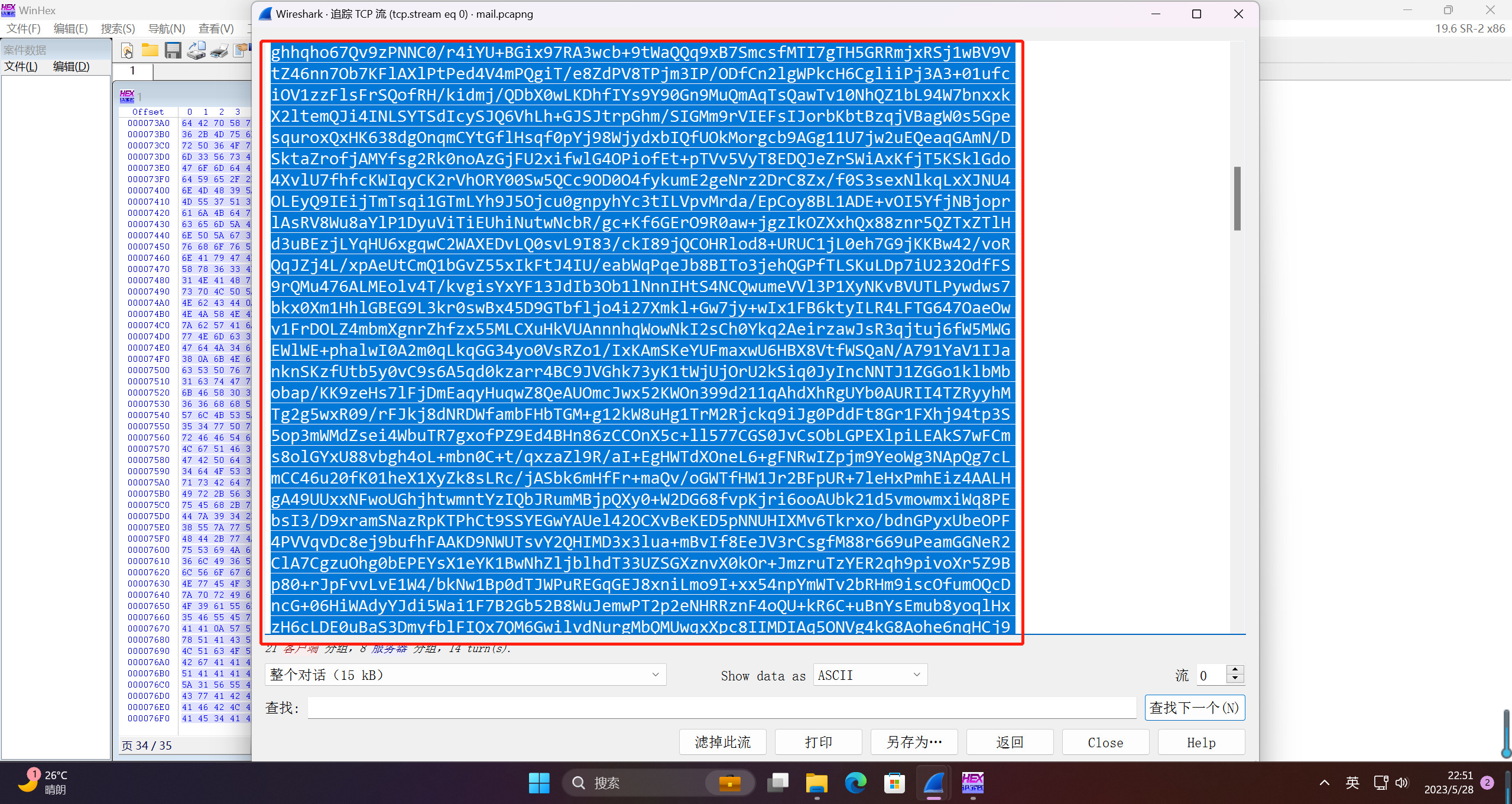This screenshot has height=804, width=1512.
Task: Open the 搜索(S) menu in WinHex
Action: pos(118,28)
